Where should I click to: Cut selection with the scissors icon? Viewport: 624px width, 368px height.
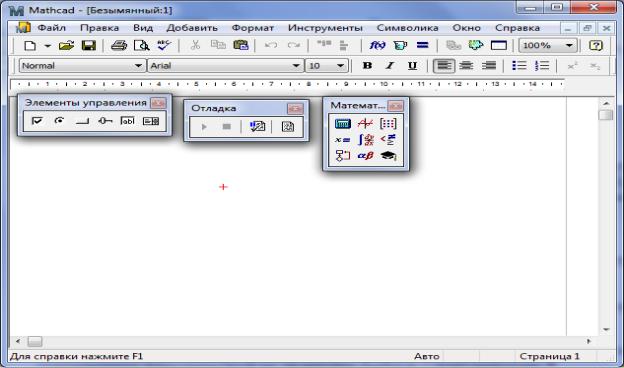coord(195,45)
